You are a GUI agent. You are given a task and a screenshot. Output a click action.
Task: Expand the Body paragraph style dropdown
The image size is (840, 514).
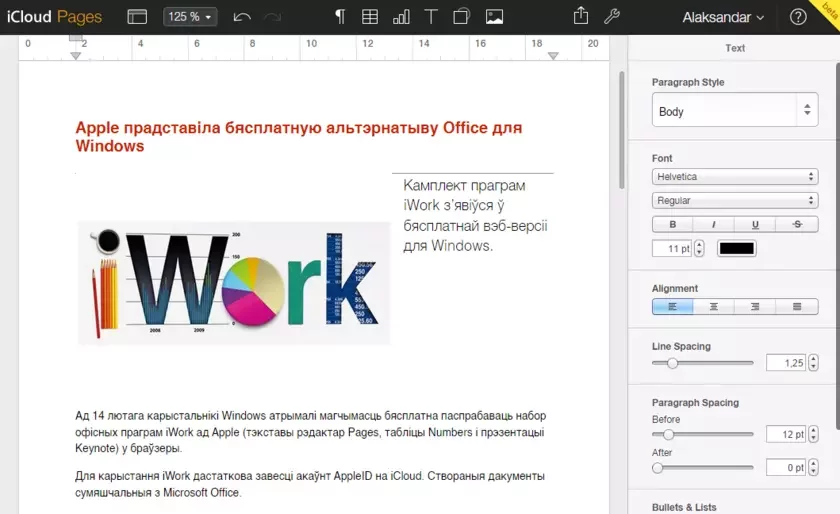point(735,111)
